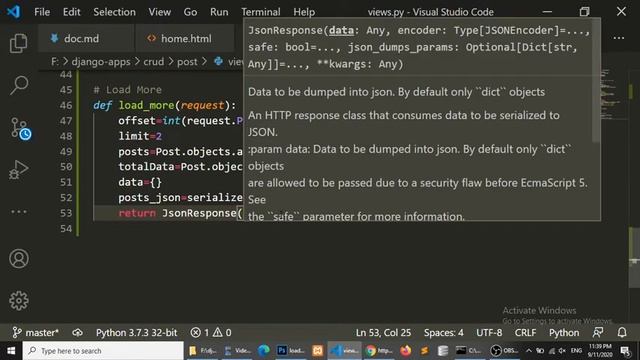Viewport: 640px width, 360px height.
Task: Switch to the home.html tab
Action: tap(185, 38)
